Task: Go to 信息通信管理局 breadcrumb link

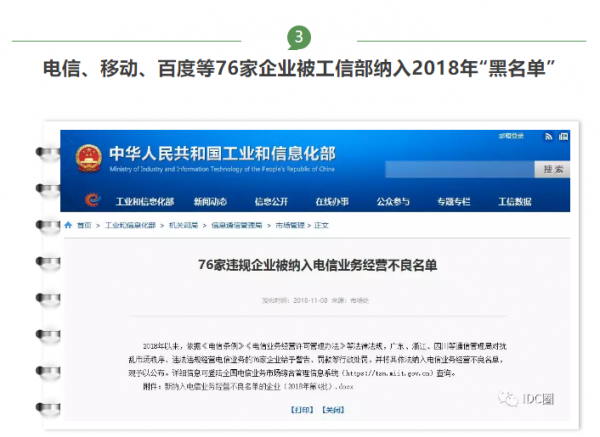Action: tap(236, 225)
